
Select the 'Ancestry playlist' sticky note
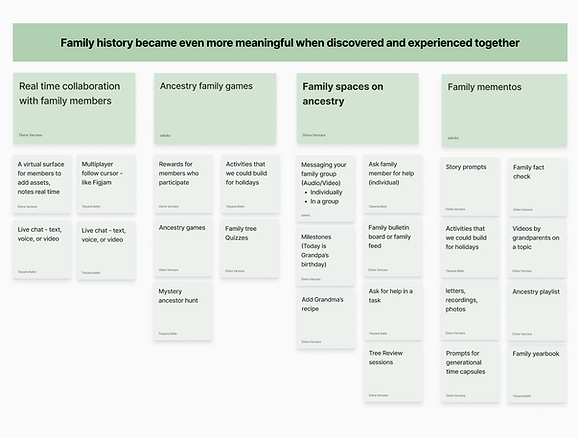pyautogui.click(x=537, y=311)
